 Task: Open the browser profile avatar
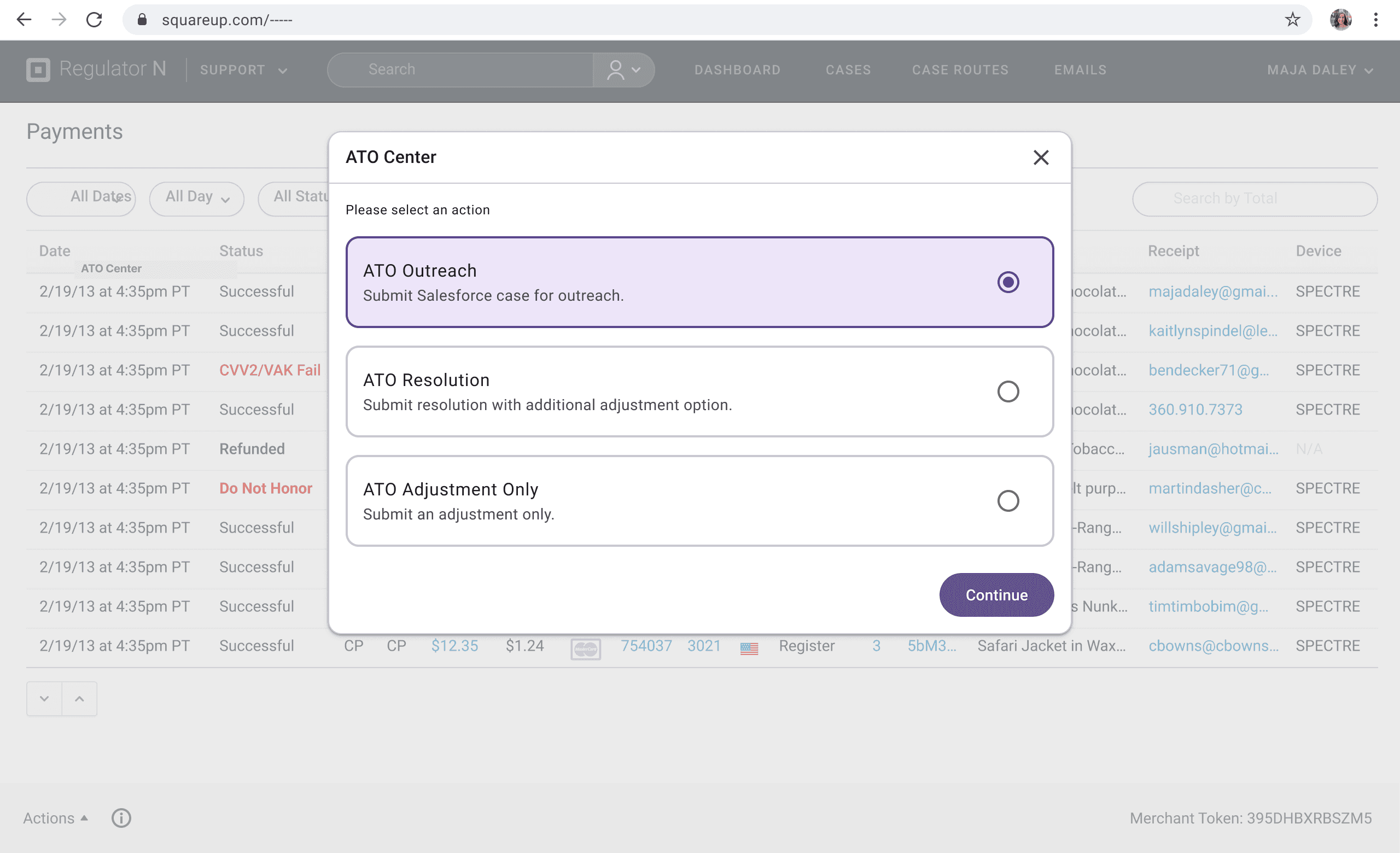tap(1340, 20)
